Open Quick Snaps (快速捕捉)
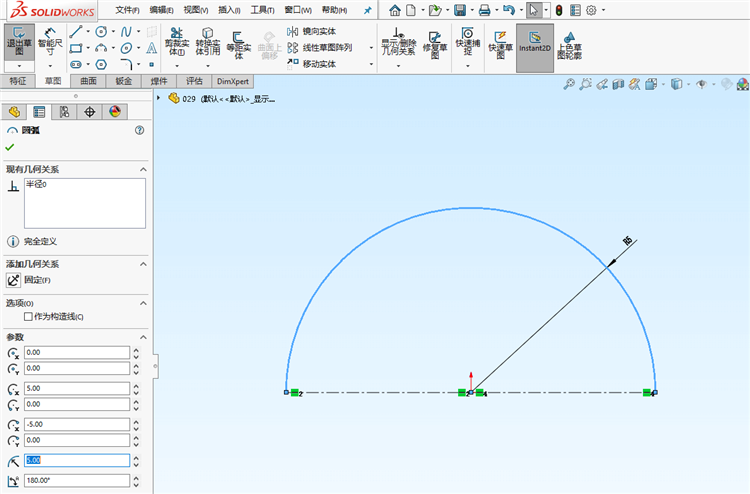This screenshot has height=494, width=750. coord(467,41)
